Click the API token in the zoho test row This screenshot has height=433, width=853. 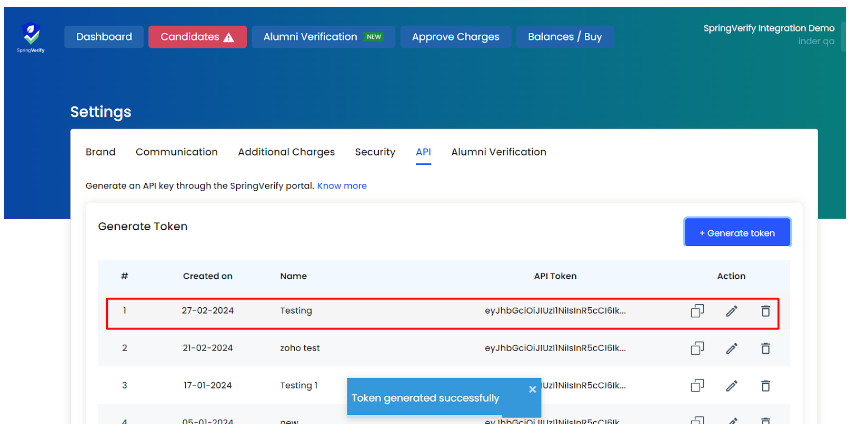(555, 348)
